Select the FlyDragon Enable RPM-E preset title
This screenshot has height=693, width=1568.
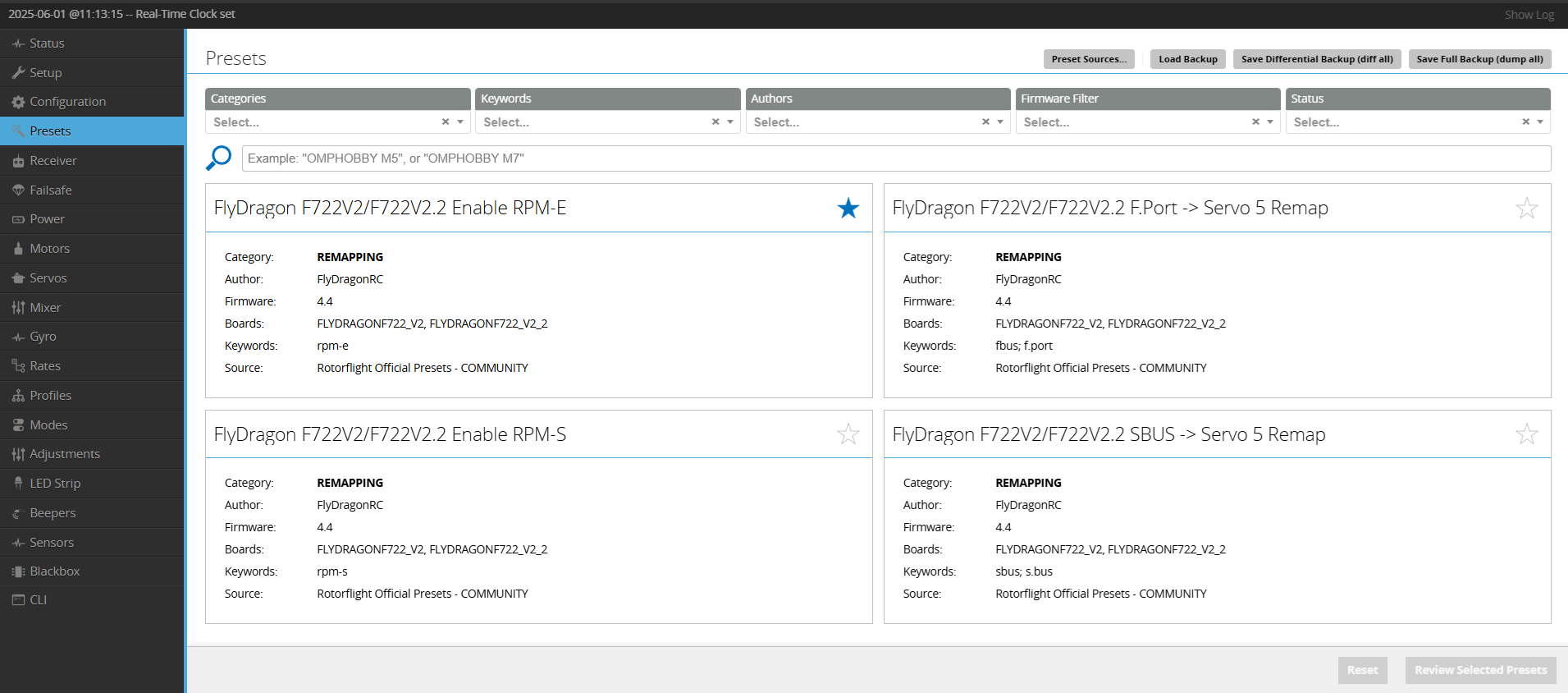[x=390, y=208]
